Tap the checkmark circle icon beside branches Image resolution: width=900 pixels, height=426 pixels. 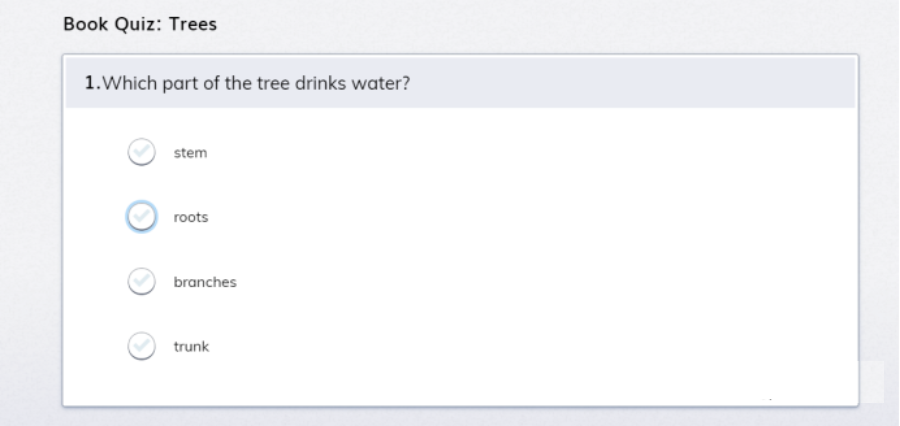pos(142,282)
